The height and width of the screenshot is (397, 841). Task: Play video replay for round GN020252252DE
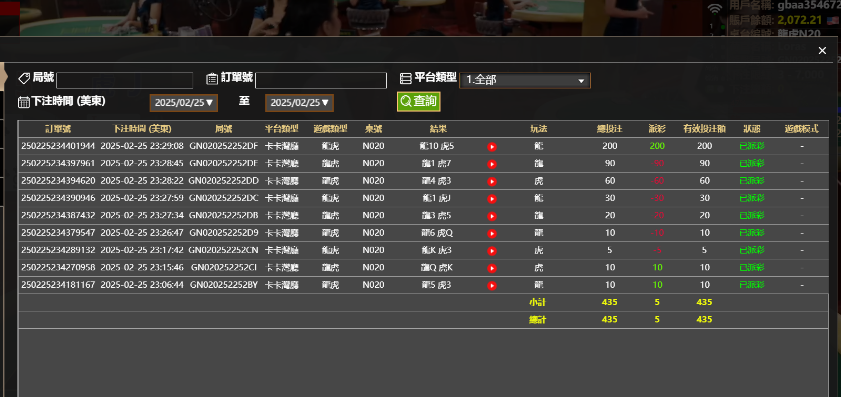coord(492,164)
